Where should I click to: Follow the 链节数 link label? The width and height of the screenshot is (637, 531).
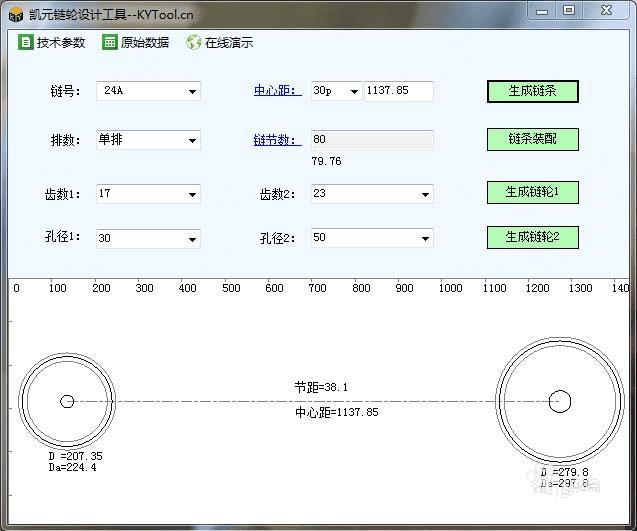[278, 140]
